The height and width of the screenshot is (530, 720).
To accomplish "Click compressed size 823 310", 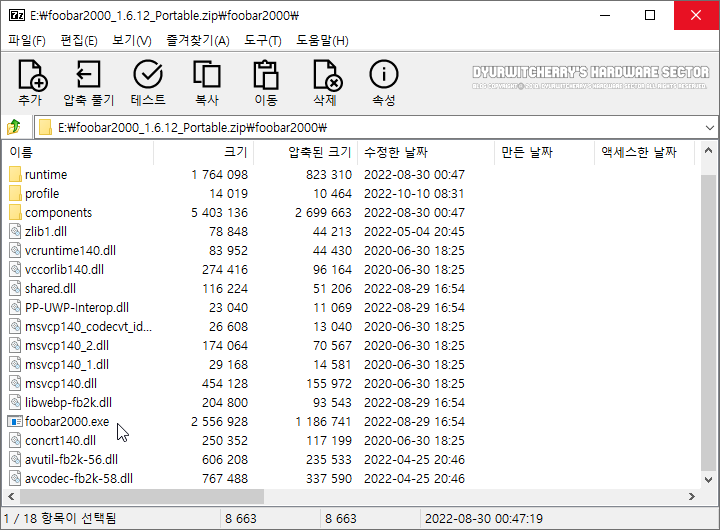I will point(329,175).
